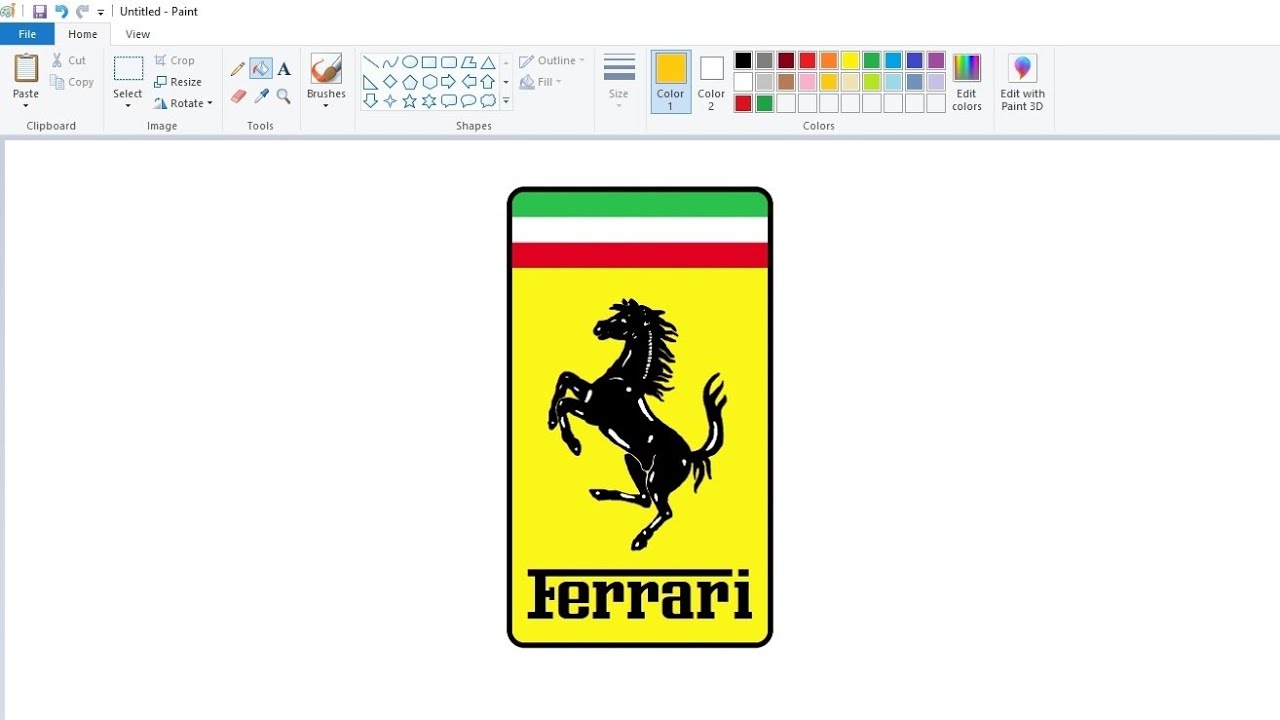Switch to the Home tab

(83, 34)
